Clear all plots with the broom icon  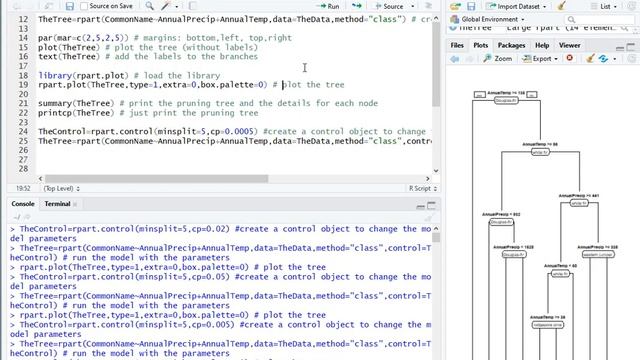coord(590,59)
